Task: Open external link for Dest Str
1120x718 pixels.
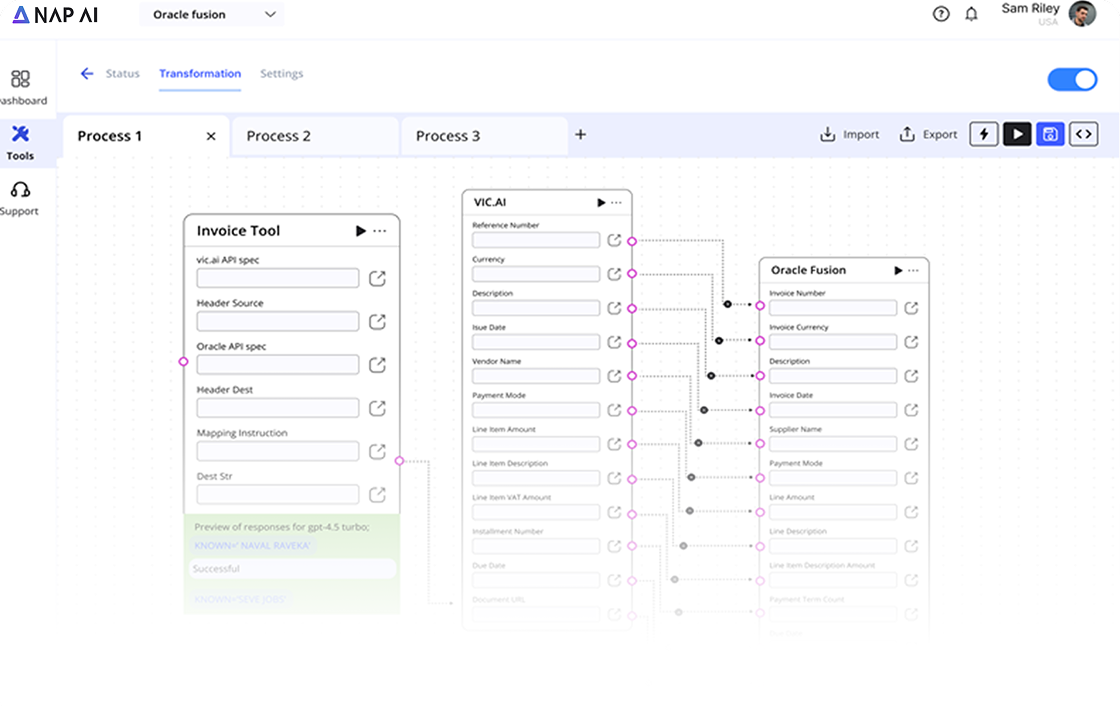Action: point(377,495)
